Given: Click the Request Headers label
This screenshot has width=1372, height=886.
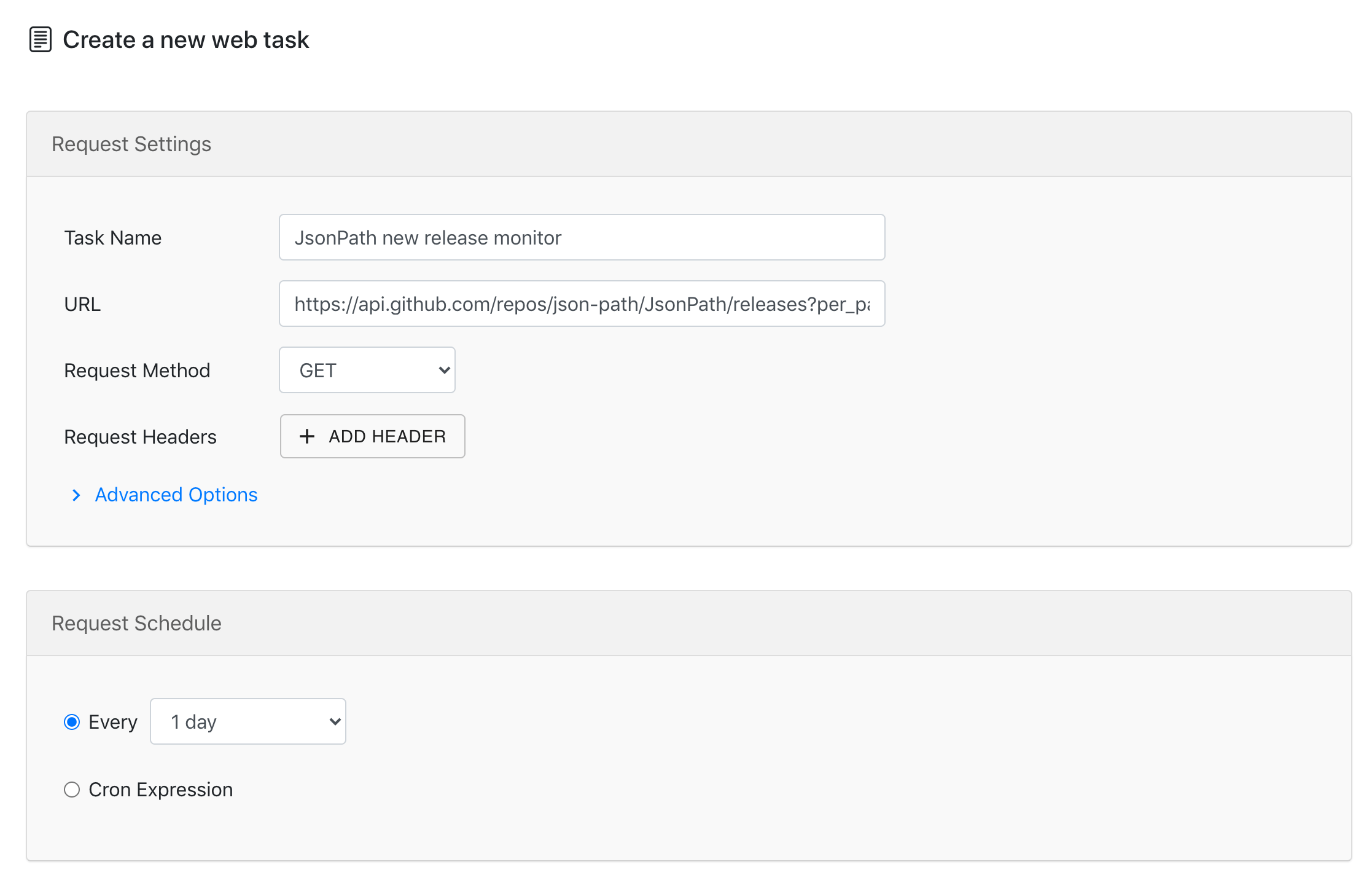Looking at the screenshot, I should click(140, 436).
